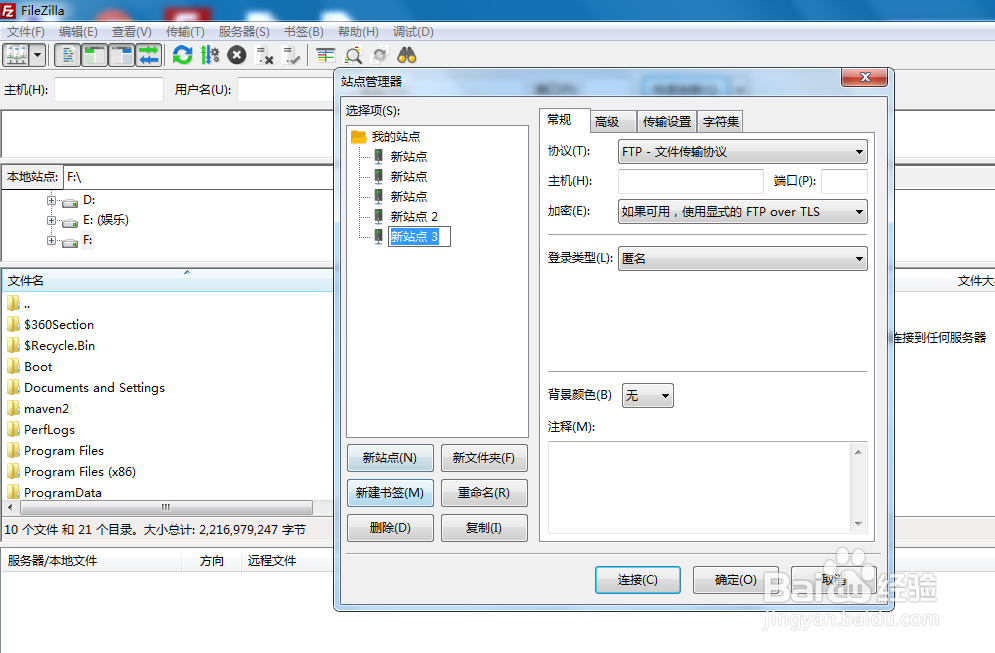Open 服务器(S) menu
995x653 pixels.
coord(244,32)
